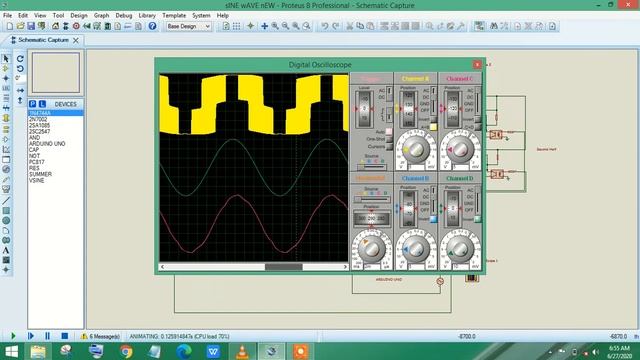The image size is (640, 360).
Task: Open the Graph menu
Action: tap(101, 16)
